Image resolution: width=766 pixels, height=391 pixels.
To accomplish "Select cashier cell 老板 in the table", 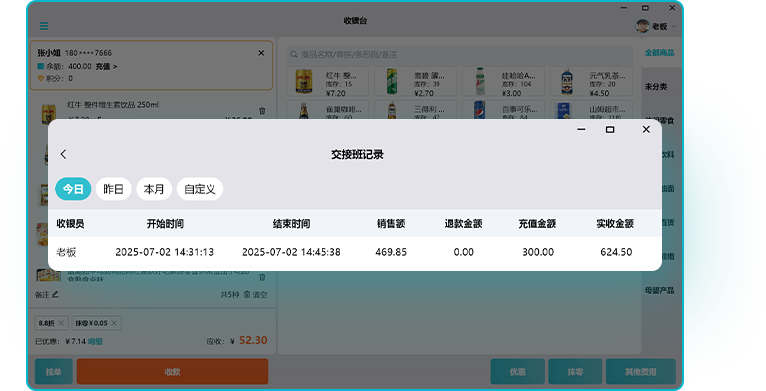I will 66,252.
